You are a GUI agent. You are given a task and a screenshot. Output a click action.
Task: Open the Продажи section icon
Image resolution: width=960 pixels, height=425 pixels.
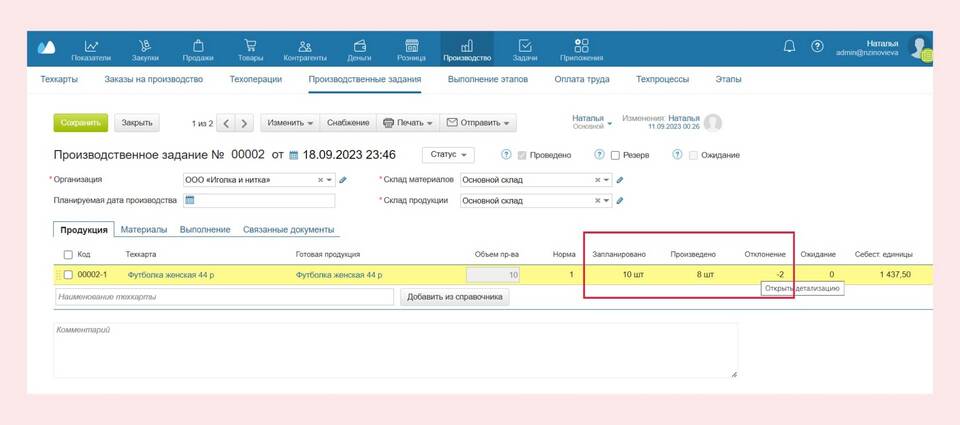point(198,47)
